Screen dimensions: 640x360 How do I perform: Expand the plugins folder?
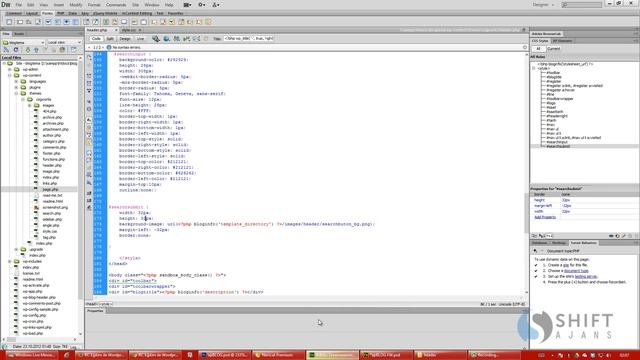(x=16, y=87)
